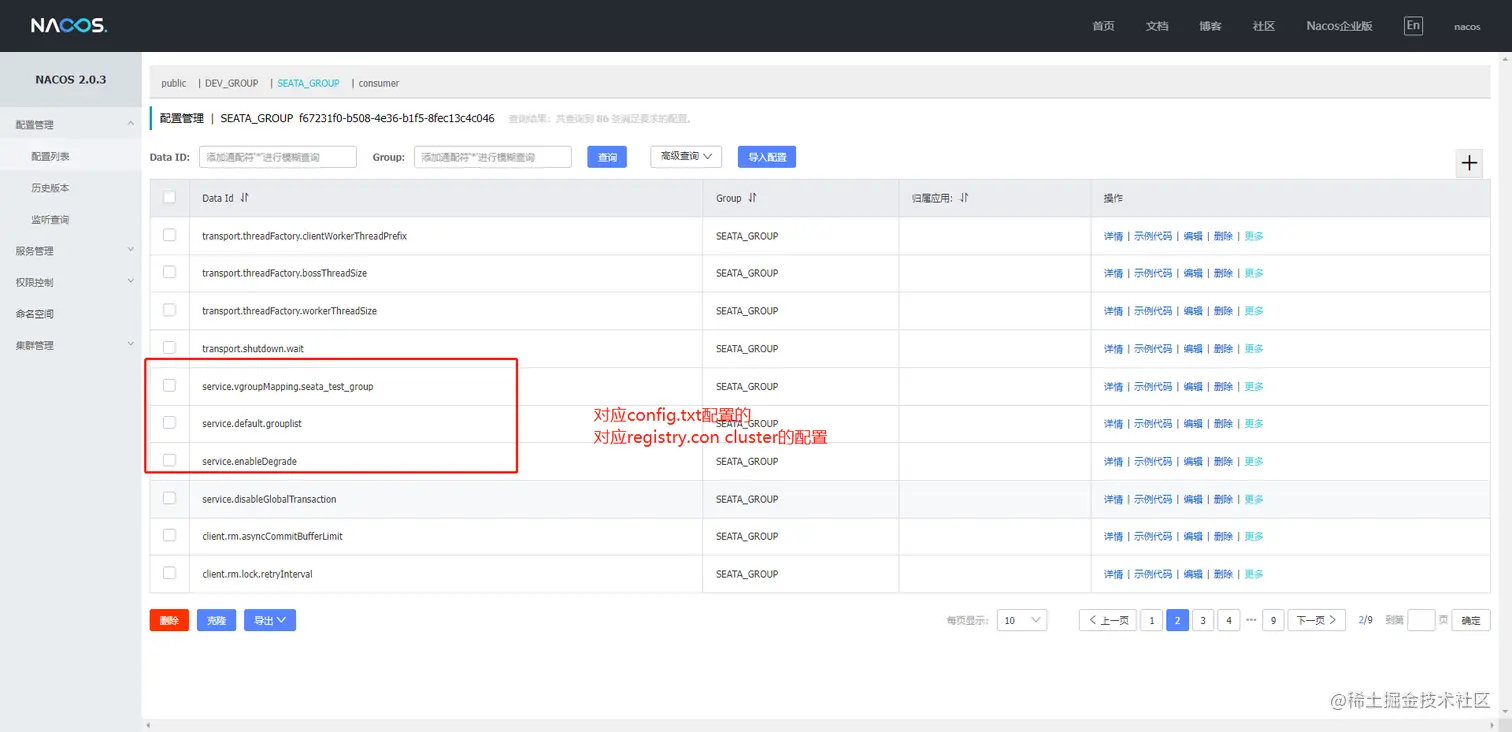Click the 克隆 clone button
The height and width of the screenshot is (732, 1512).
[x=216, y=621]
